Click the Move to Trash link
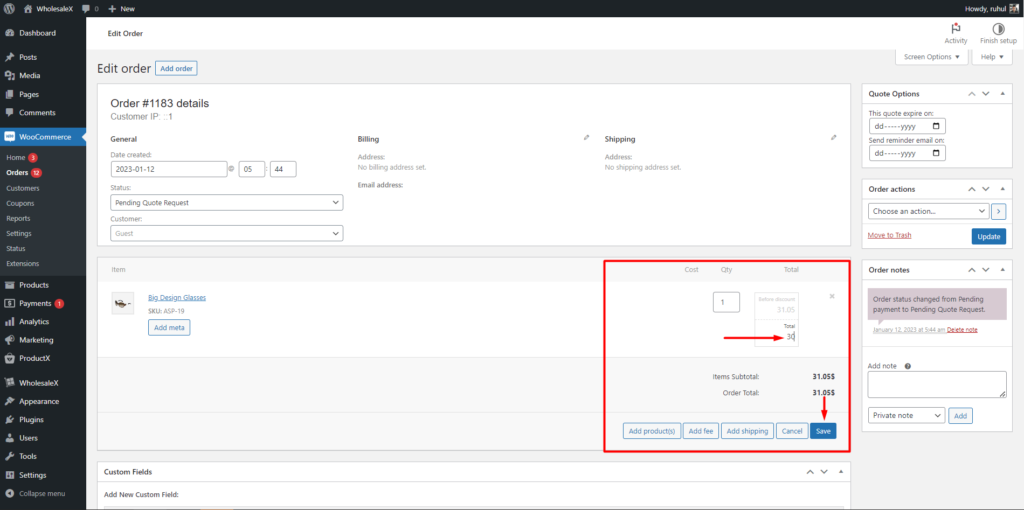Viewport: 1024px width, 510px height. 889,235
